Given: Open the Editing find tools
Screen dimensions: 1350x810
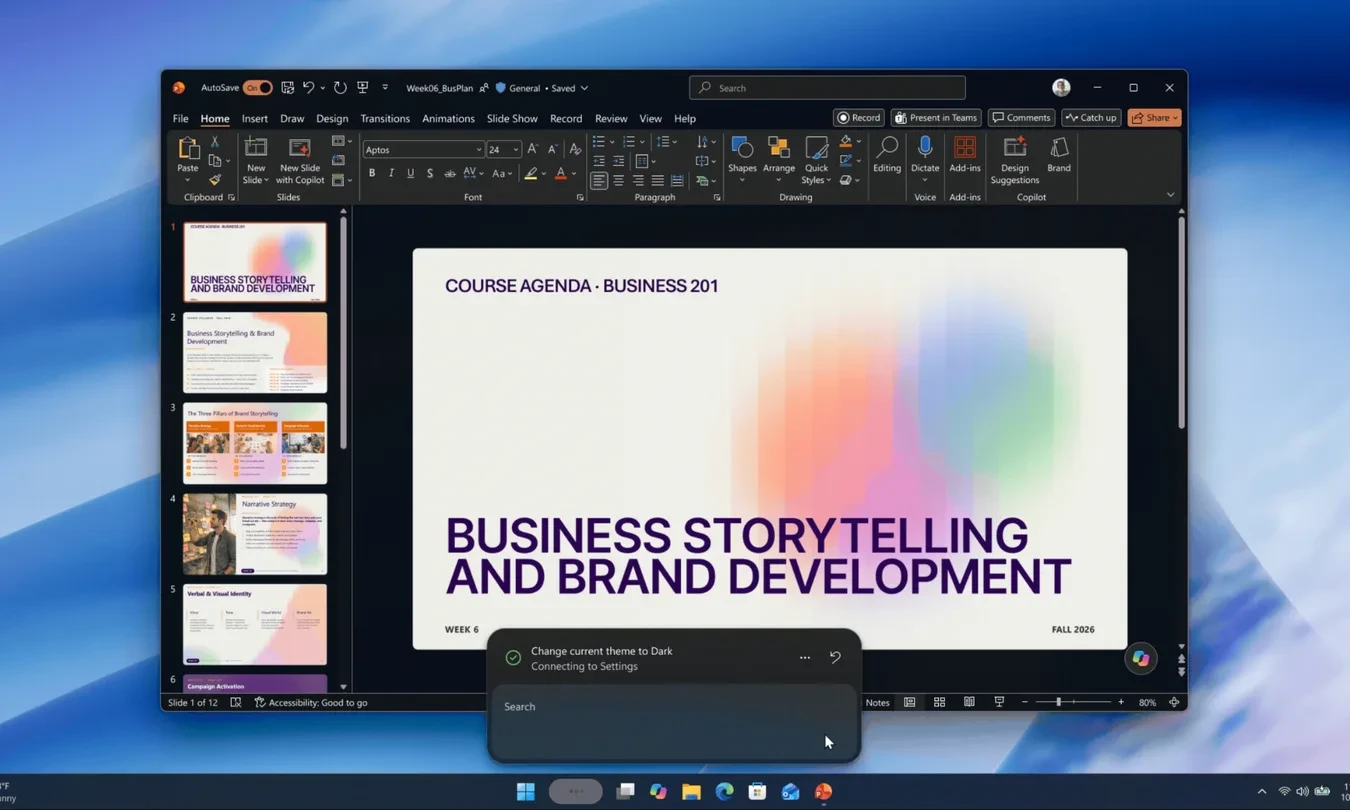Looking at the screenshot, I should tap(887, 155).
